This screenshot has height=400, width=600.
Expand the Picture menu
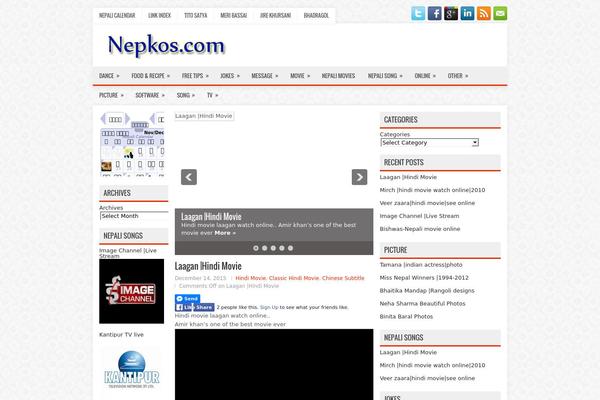[x=111, y=95]
